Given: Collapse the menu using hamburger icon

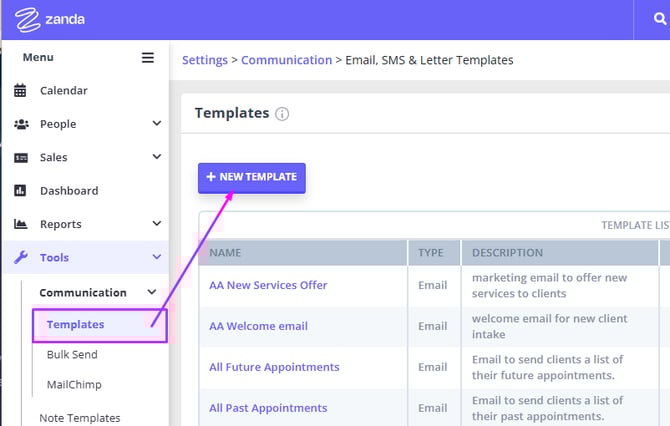Looking at the screenshot, I should click(x=148, y=58).
